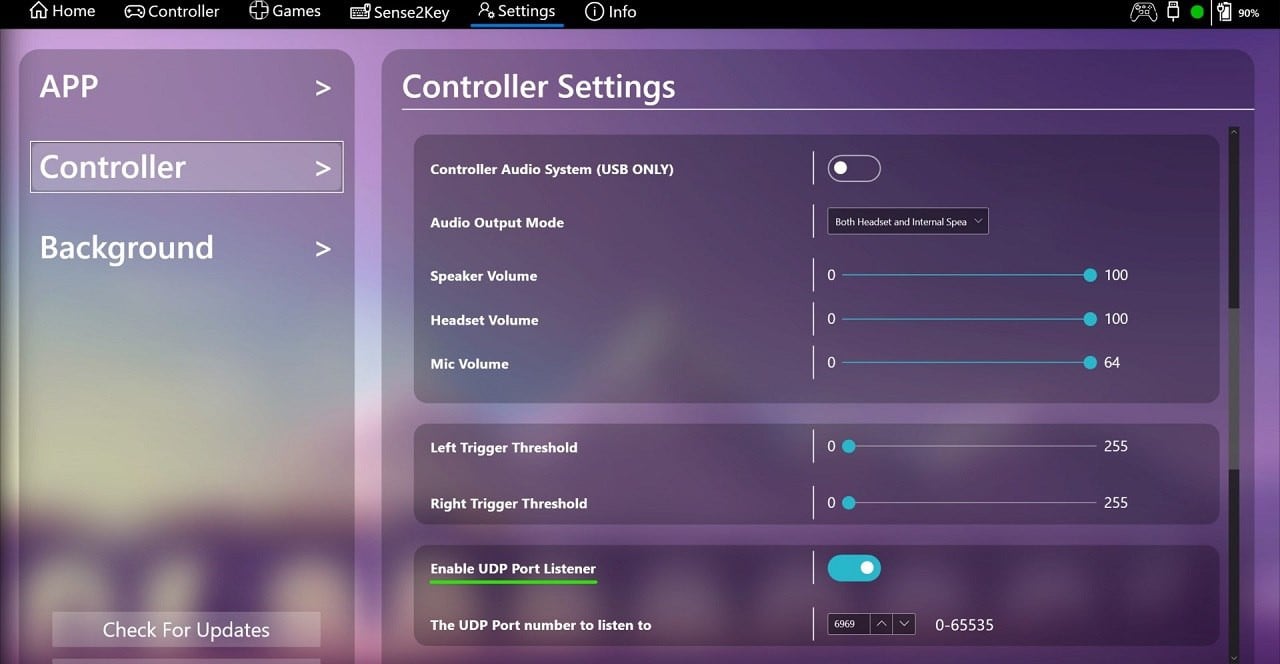The height and width of the screenshot is (664, 1280).
Task: Open the APP settings section
Action: pyautogui.click(x=186, y=87)
